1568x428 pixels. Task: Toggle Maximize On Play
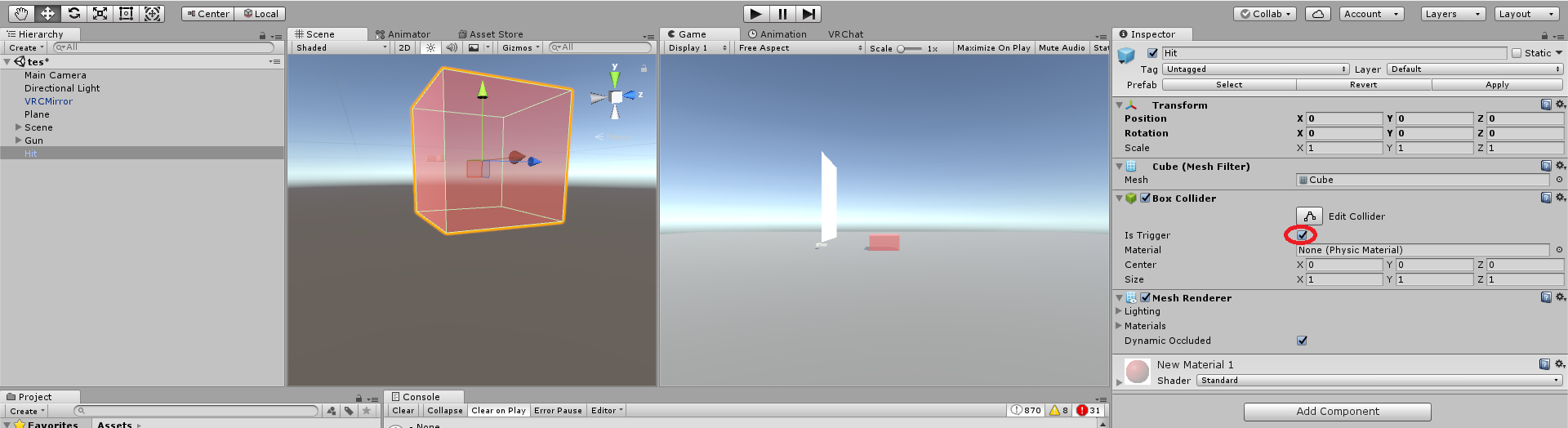[x=993, y=47]
